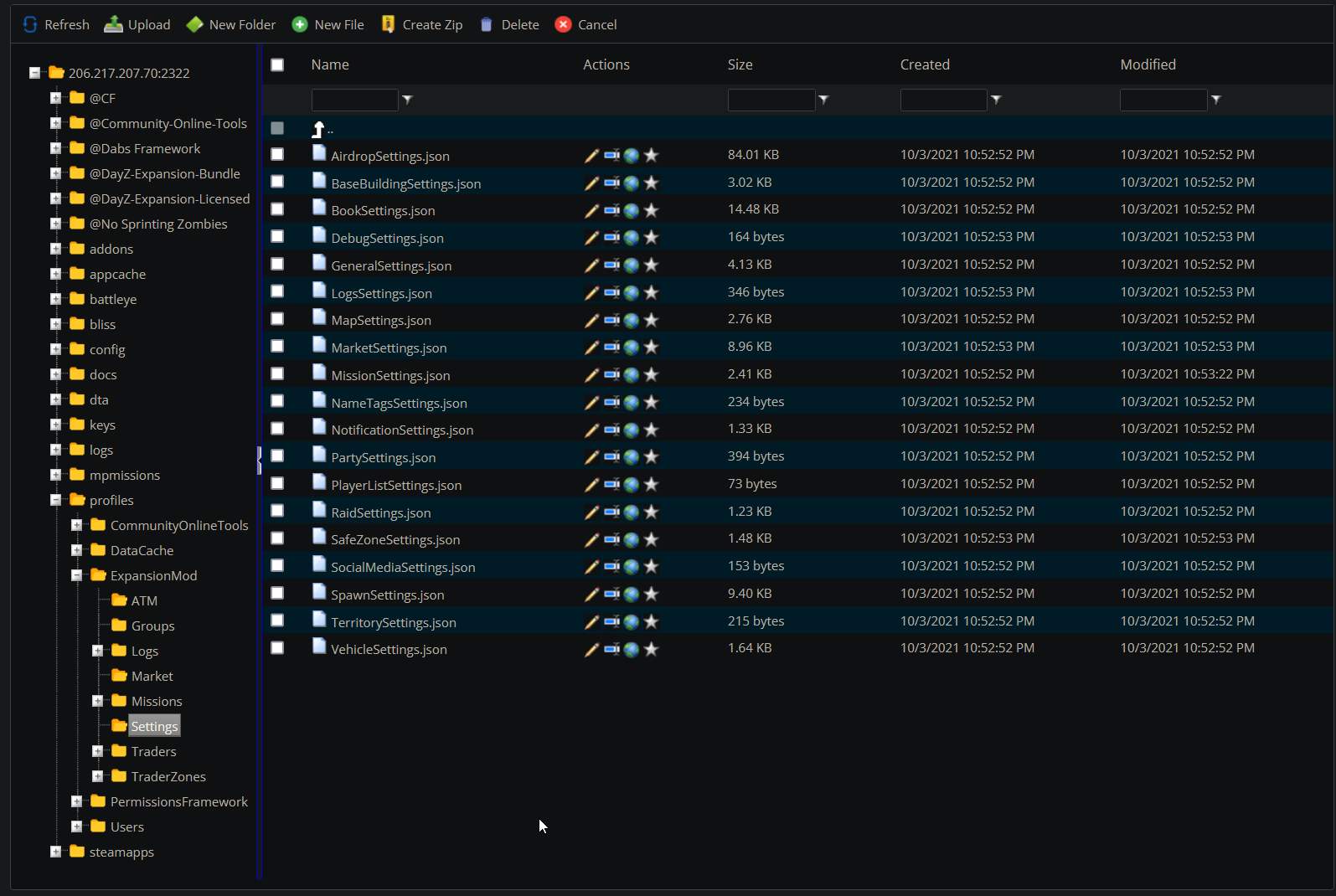The height and width of the screenshot is (896, 1336).
Task: Click the star icon for RaidSettings.json
Action: (x=652, y=512)
